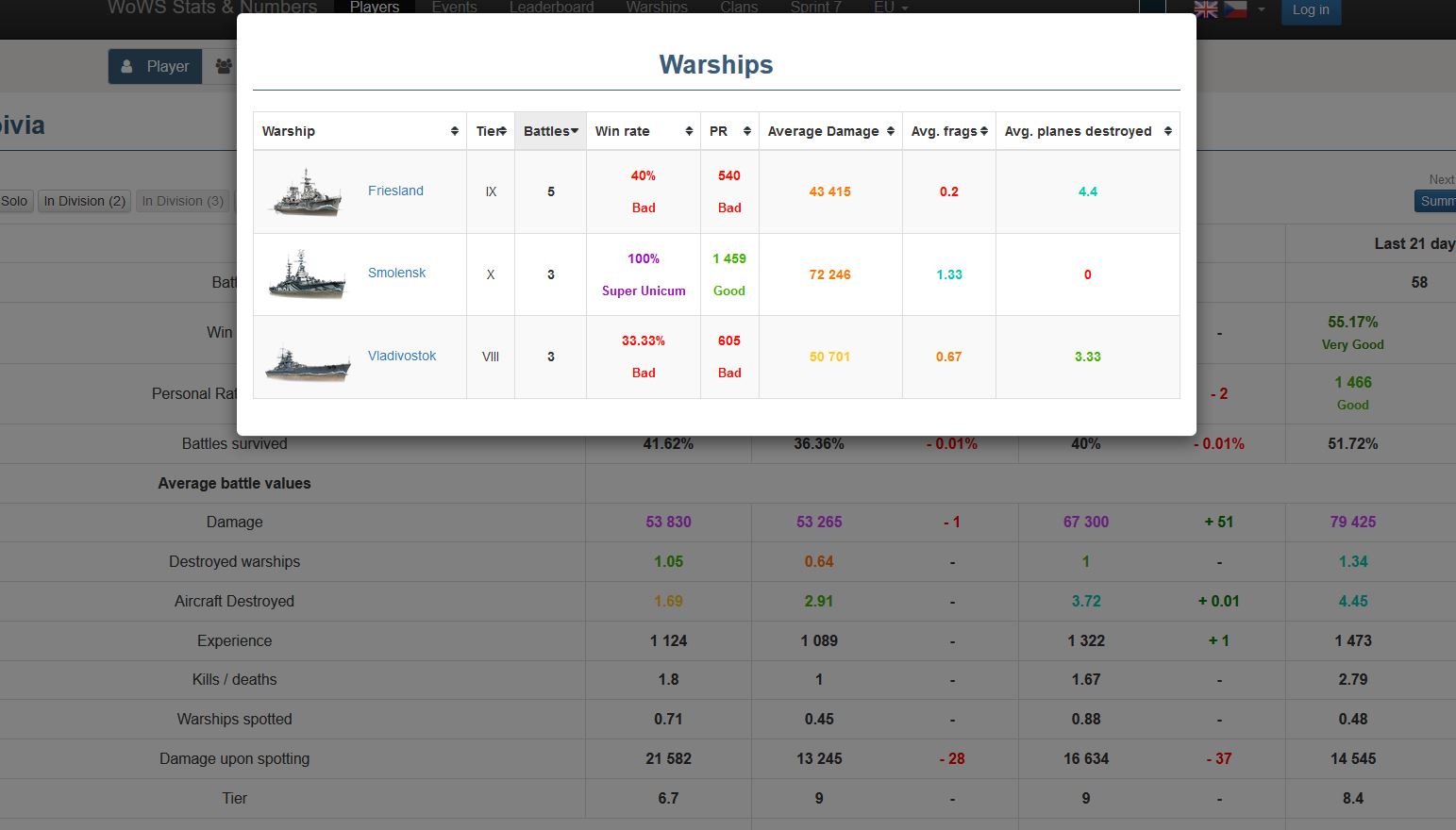This screenshot has width=1456, height=830.
Task: Click the group users icon tab
Action: (x=223, y=66)
